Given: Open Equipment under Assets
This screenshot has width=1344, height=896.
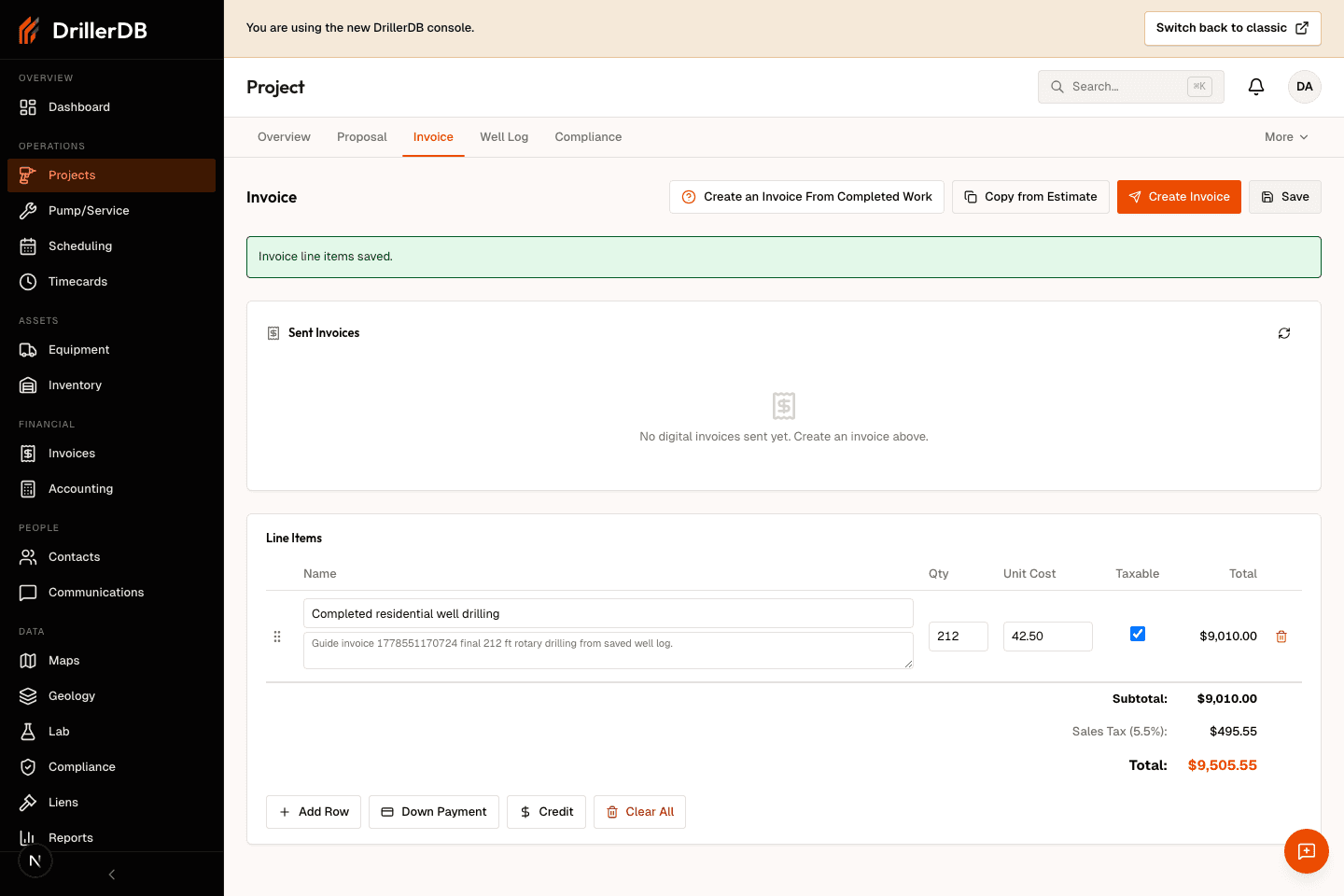Looking at the screenshot, I should pos(111,350).
